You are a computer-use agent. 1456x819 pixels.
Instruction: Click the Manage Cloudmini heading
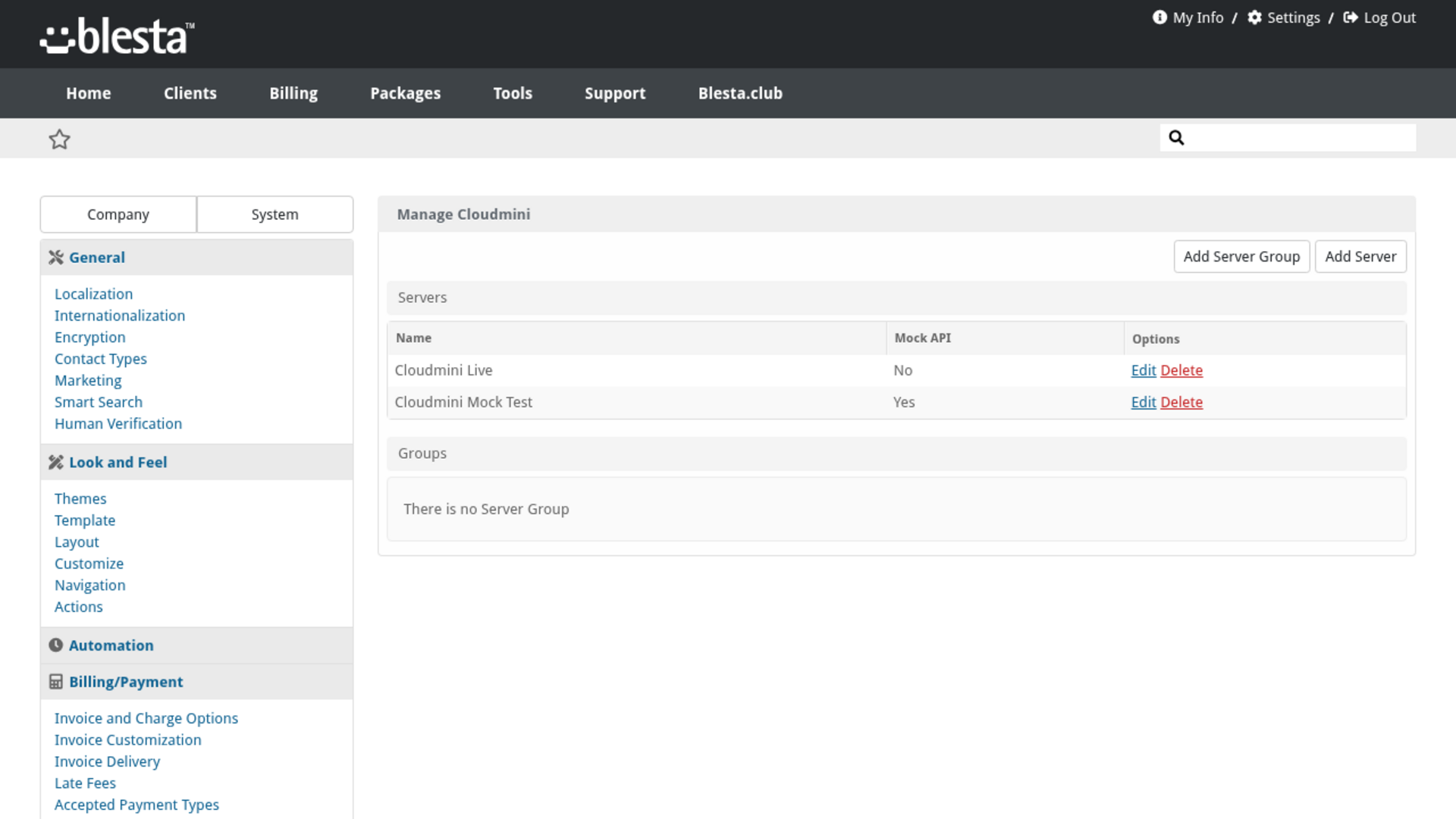463,215
